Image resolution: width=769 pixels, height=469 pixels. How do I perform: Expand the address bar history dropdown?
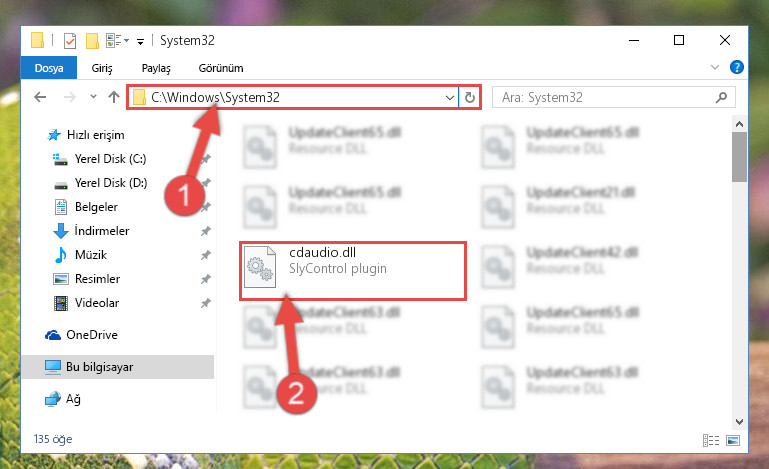pyautogui.click(x=449, y=98)
